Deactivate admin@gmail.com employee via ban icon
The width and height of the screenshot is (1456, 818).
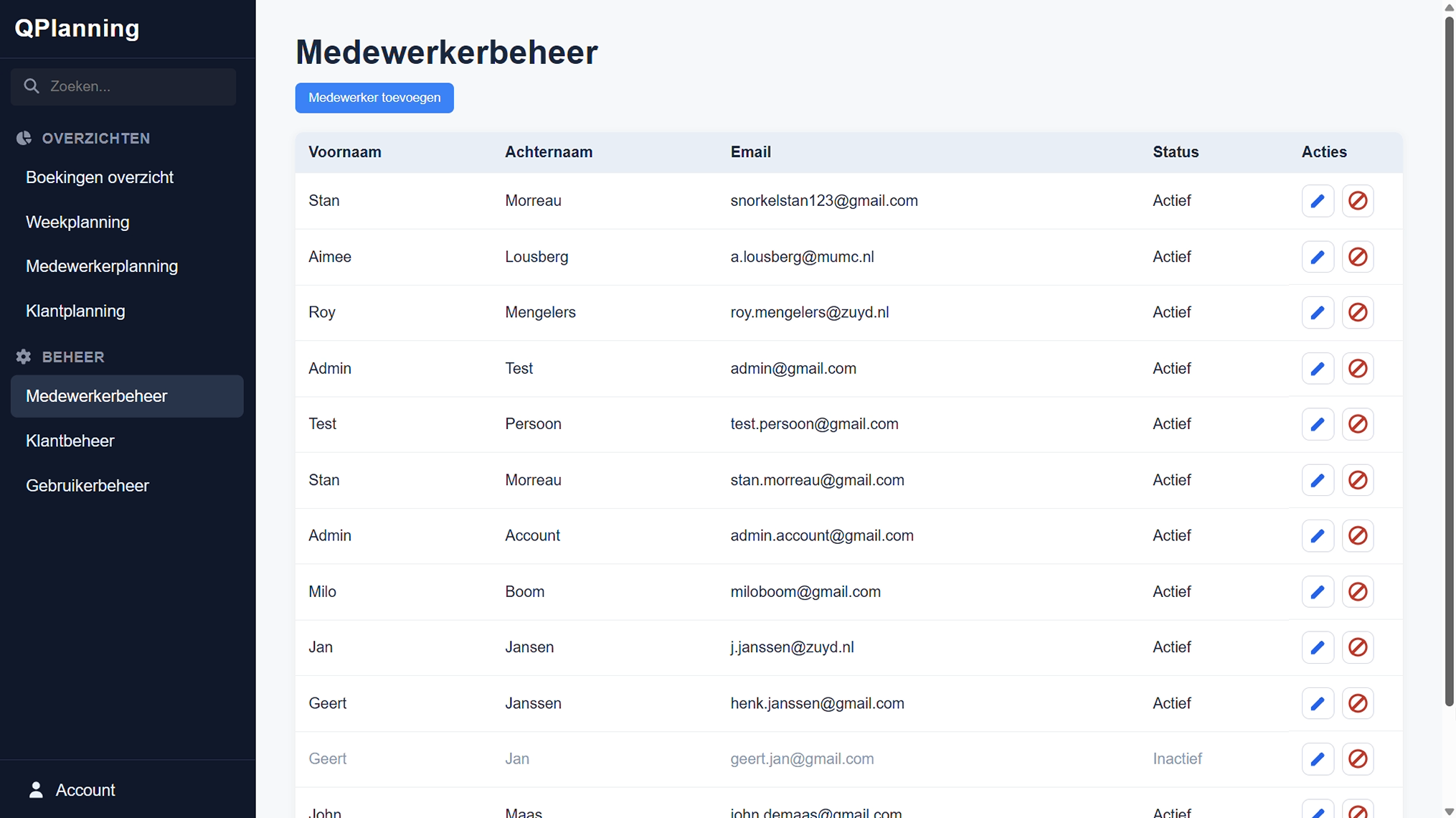click(1358, 369)
